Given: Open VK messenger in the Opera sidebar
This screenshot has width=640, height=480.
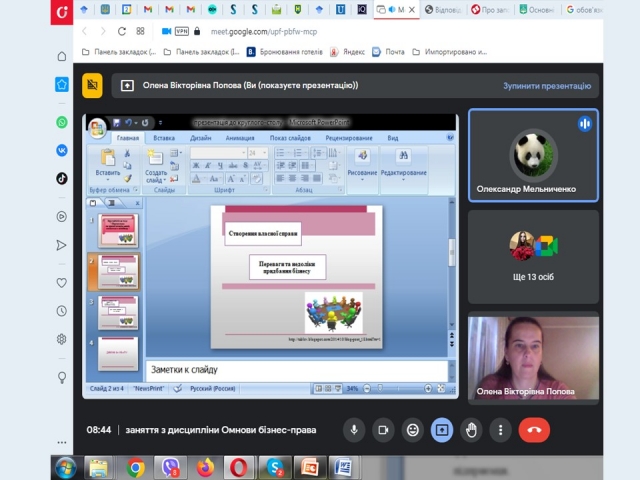Looking at the screenshot, I should tap(62, 150).
